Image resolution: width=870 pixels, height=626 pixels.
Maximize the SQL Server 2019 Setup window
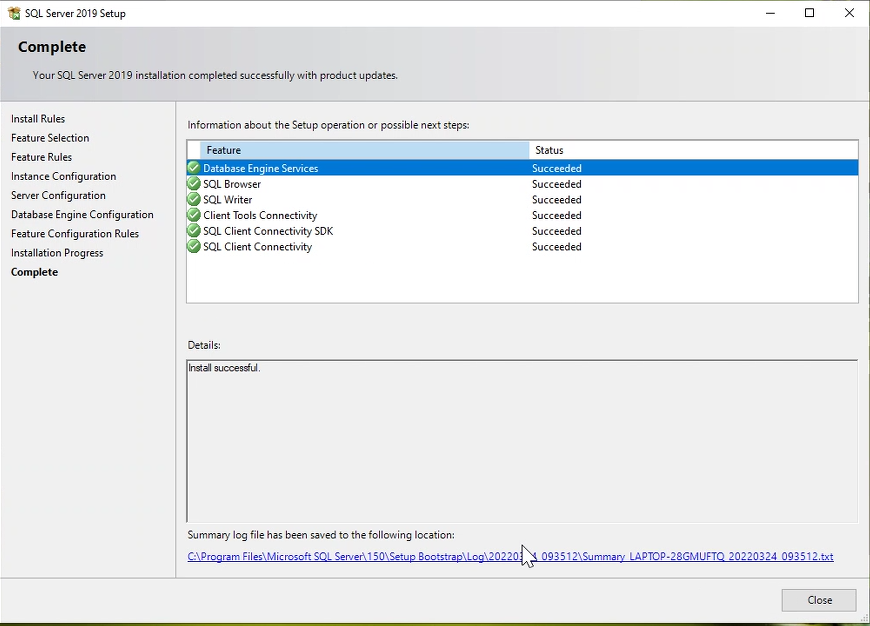coord(810,13)
